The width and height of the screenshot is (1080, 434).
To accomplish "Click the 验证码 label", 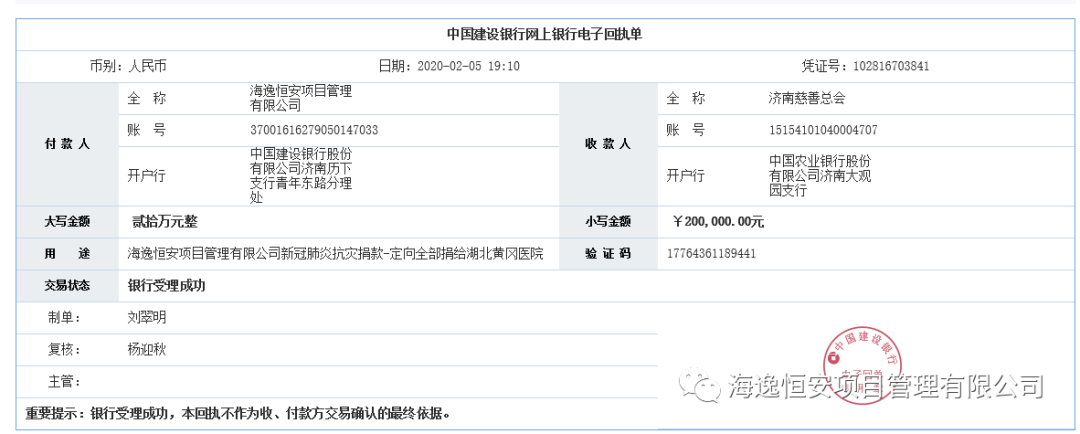I will (x=608, y=254).
